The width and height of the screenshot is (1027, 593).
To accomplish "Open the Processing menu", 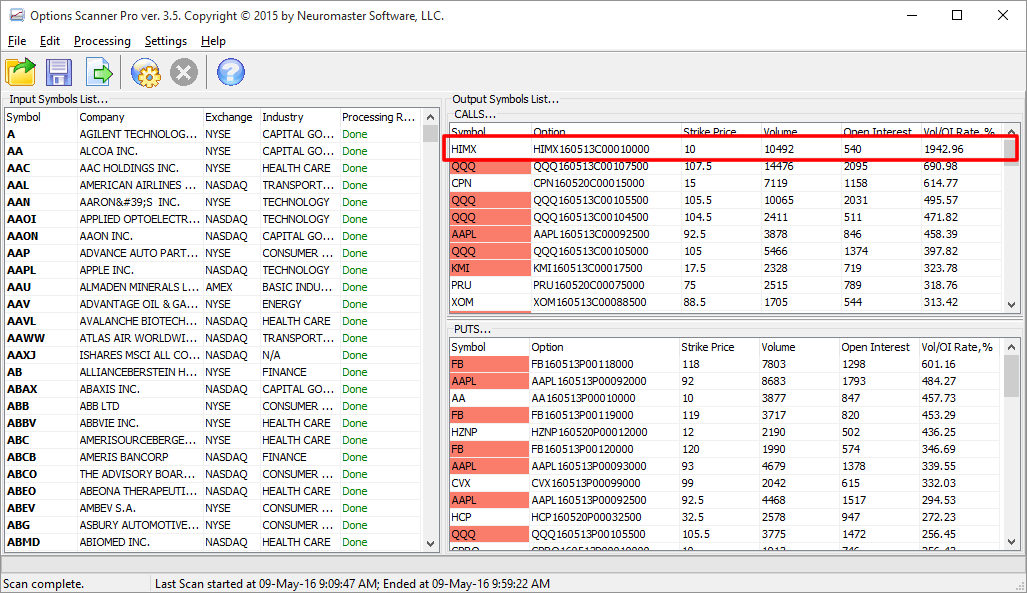I will (102, 41).
